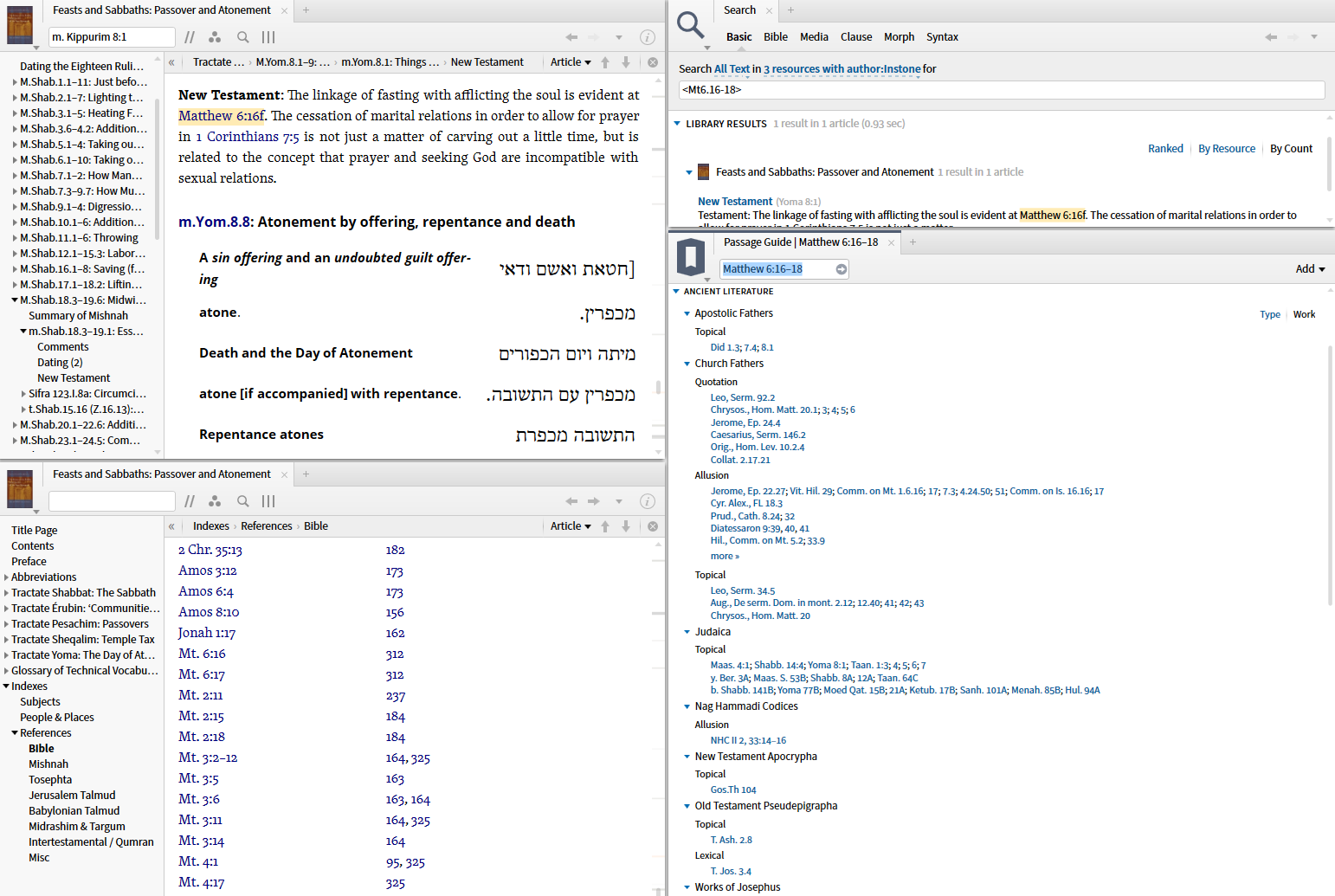The height and width of the screenshot is (896, 1335).
Task: Open Article dropdown in bottom-left locator bar
Action: coord(571,526)
